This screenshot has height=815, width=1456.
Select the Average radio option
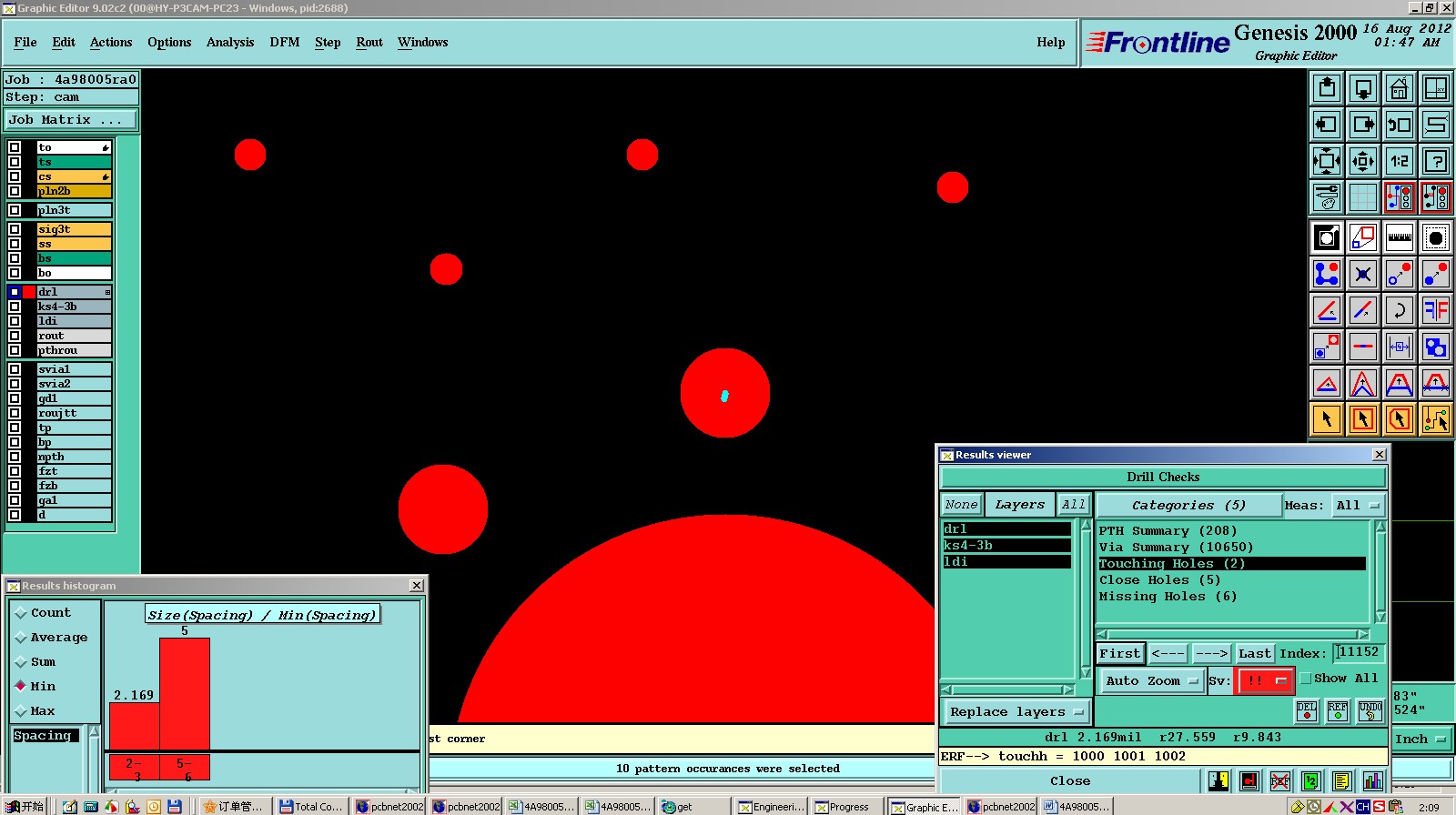[51, 638]
